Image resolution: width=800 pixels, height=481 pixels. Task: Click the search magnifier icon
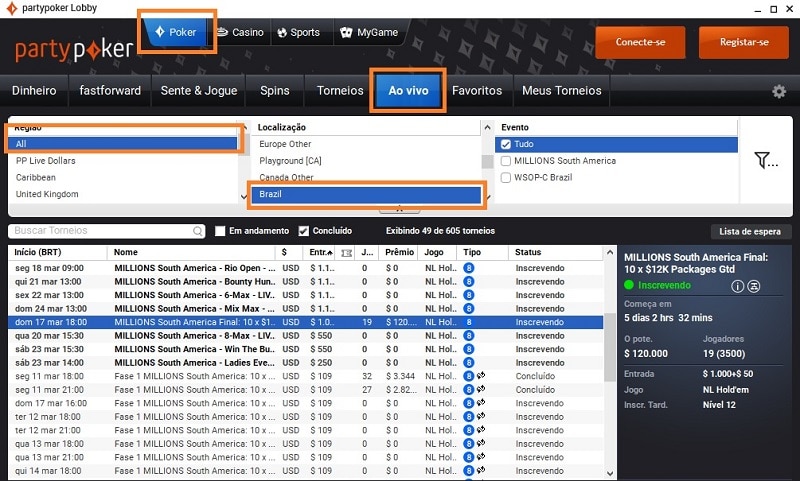[197, 231]
